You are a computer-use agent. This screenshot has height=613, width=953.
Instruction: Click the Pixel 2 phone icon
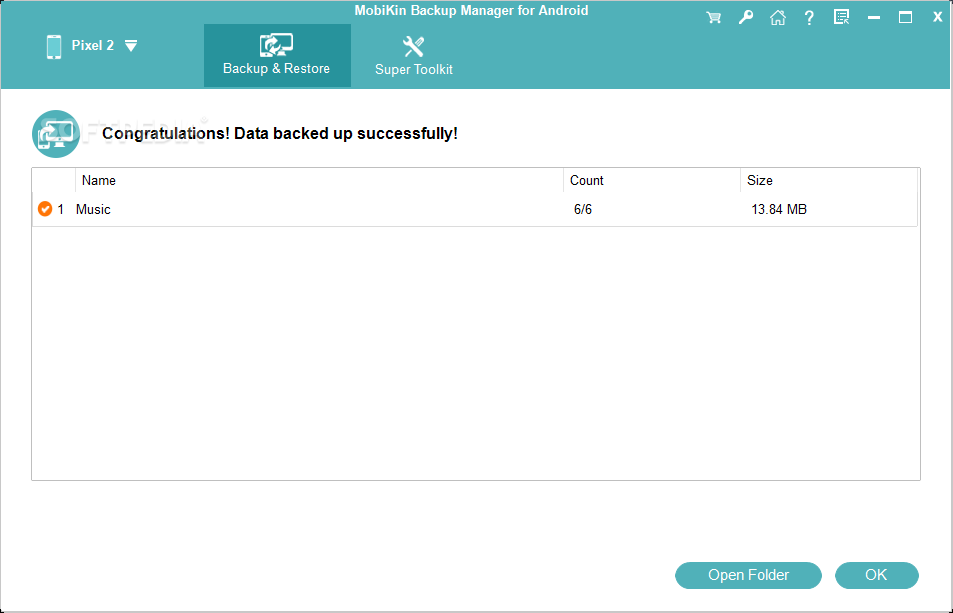(54, 46)
